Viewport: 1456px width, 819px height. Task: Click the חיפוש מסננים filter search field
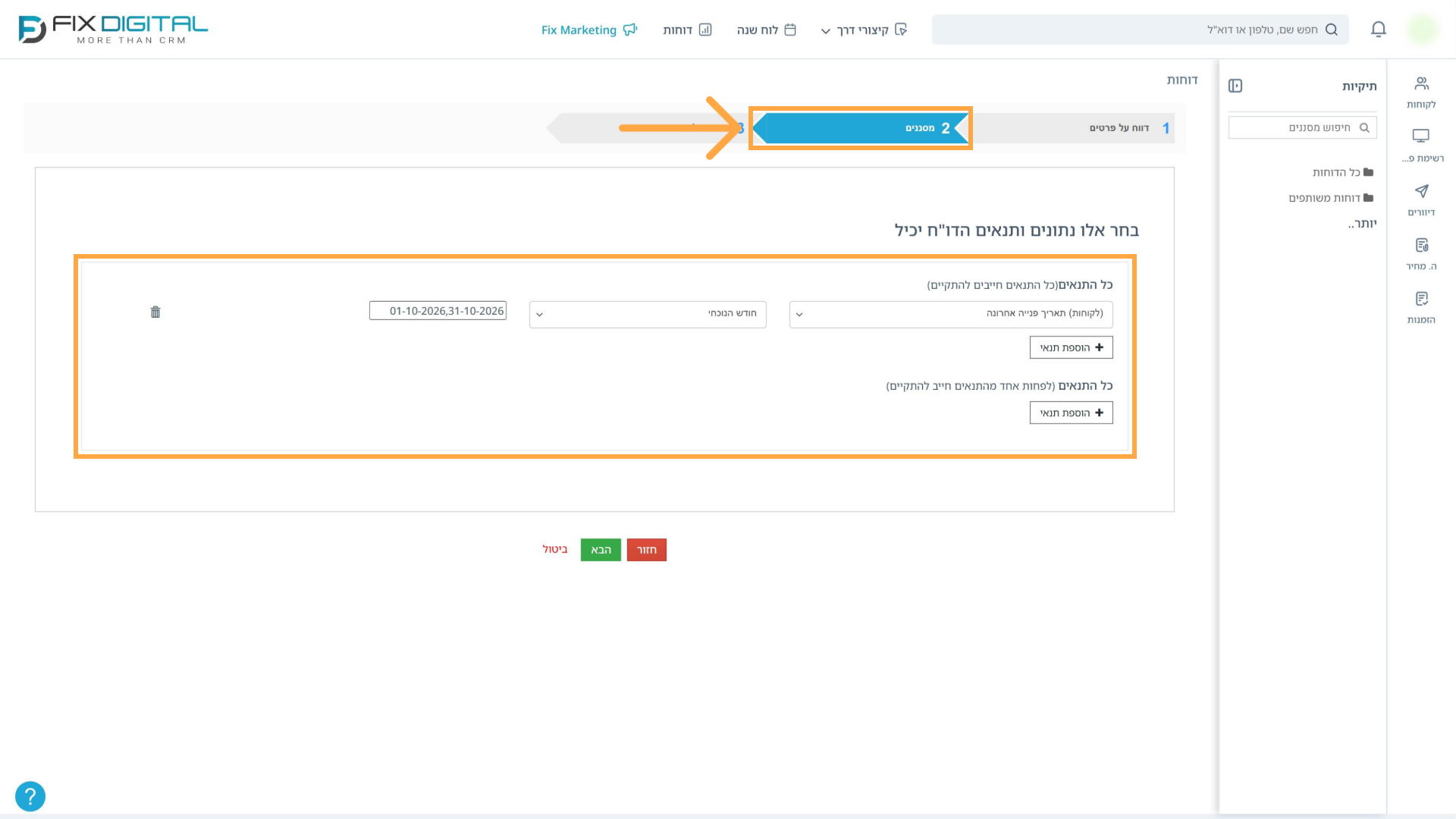tap(1302, 127)
